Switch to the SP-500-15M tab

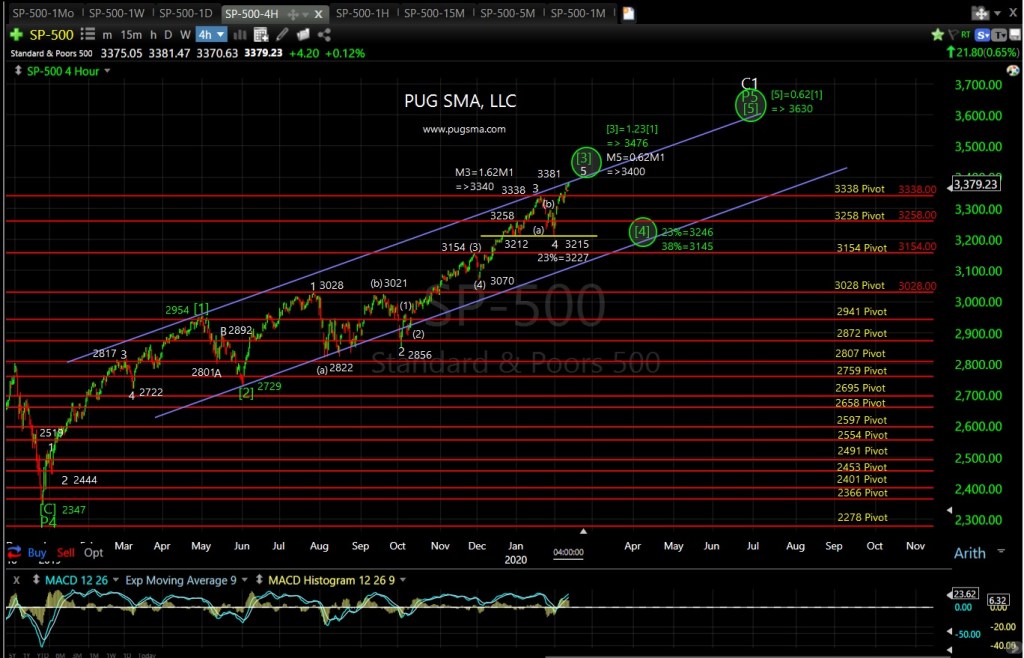[x=434, y=13]
